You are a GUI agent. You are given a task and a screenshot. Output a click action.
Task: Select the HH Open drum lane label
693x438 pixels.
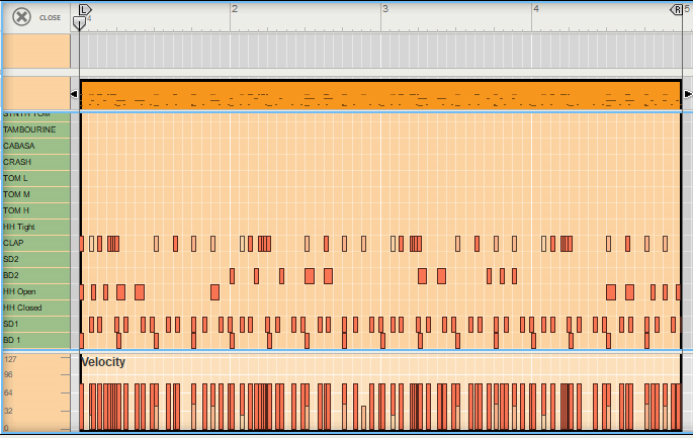tap(35, 291)
